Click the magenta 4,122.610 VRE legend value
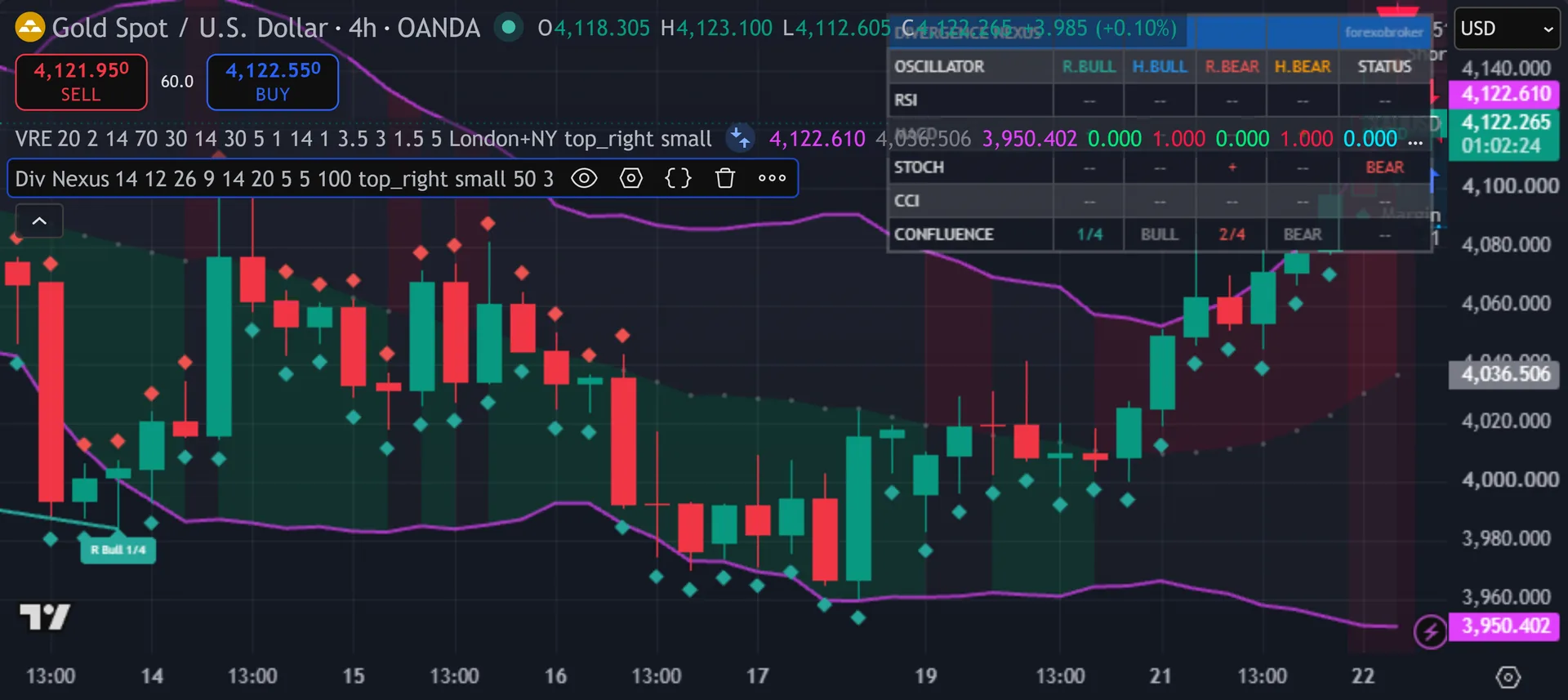This screenshot has width=1568, height=700. pos(817,139)
